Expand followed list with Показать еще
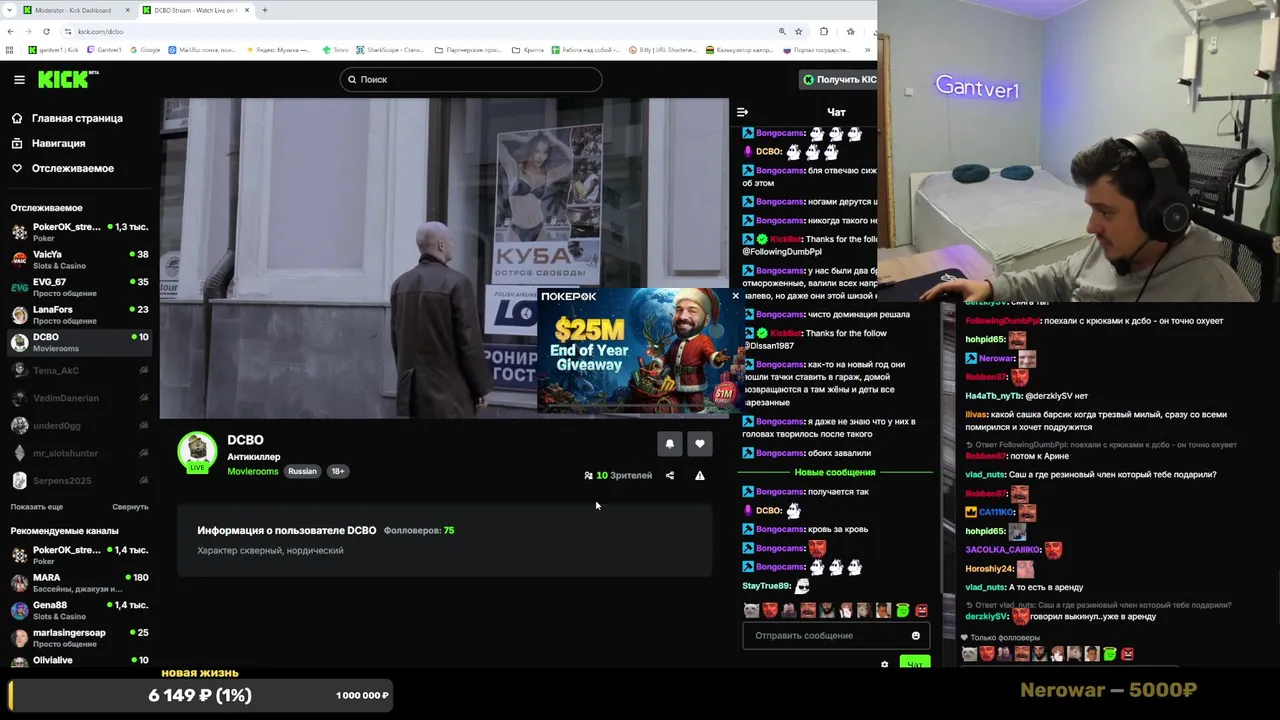The height and width of the screenshot is (720, 1280). tap(36, 507)
